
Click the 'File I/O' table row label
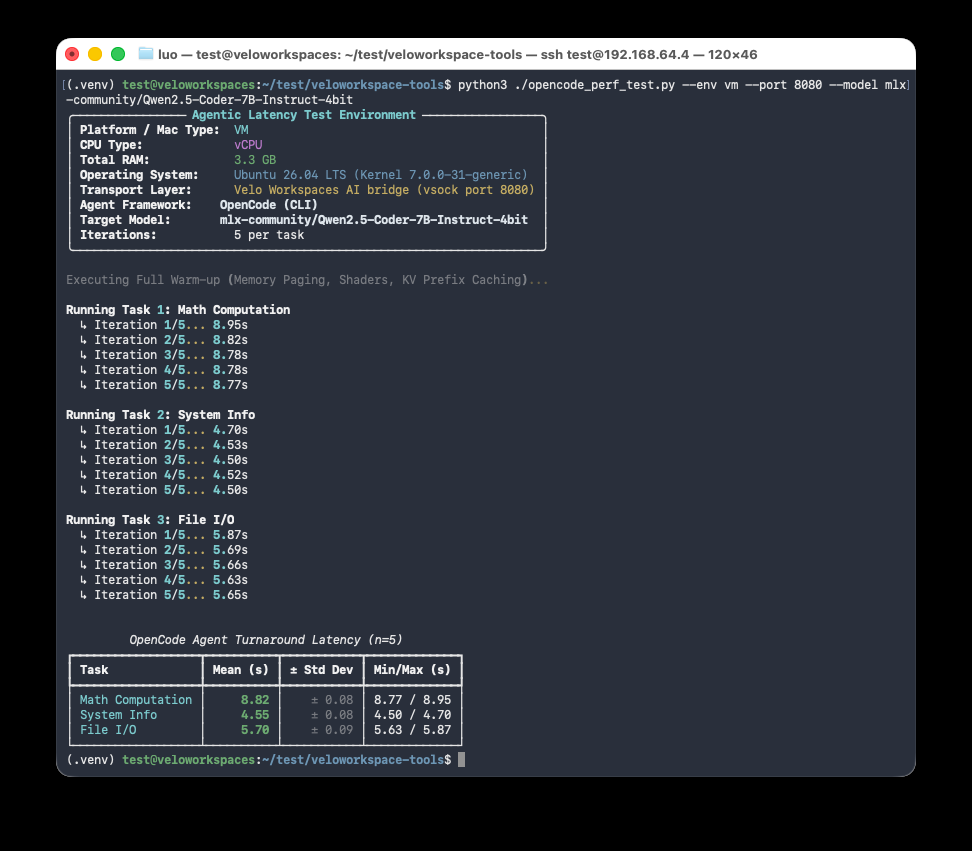click(x=108, y=730)
